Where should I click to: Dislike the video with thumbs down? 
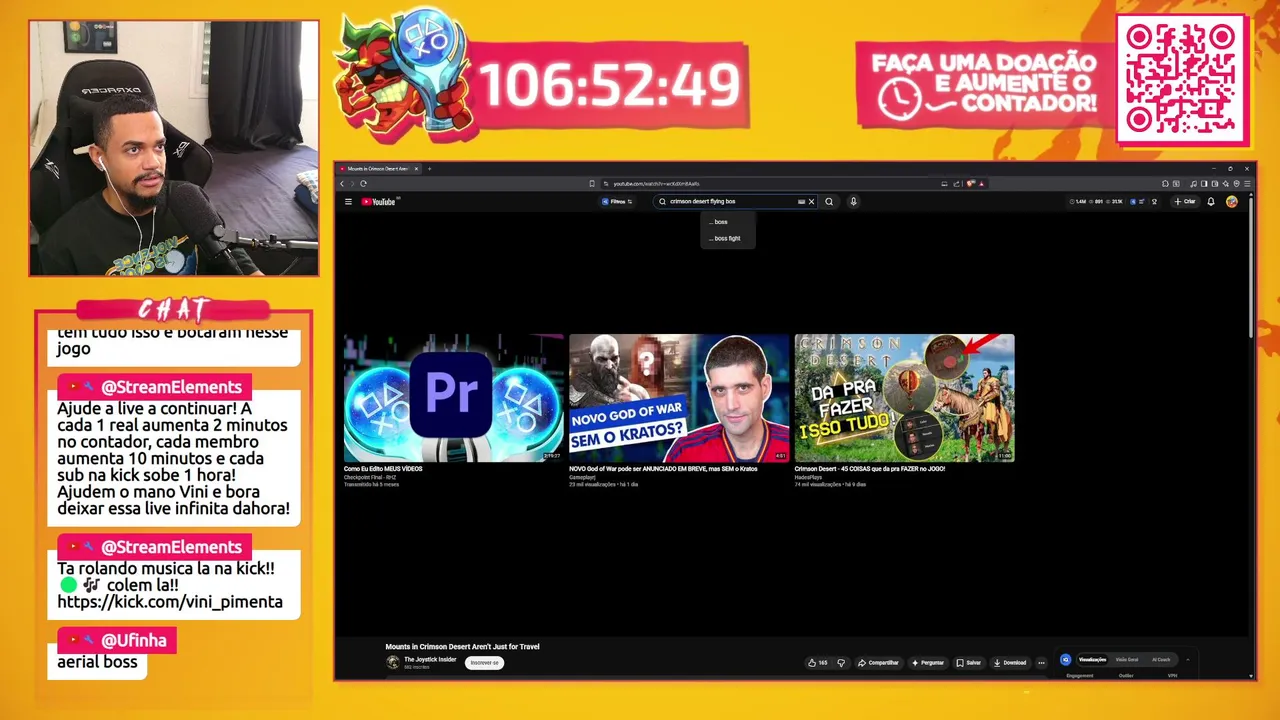point(841,663)
